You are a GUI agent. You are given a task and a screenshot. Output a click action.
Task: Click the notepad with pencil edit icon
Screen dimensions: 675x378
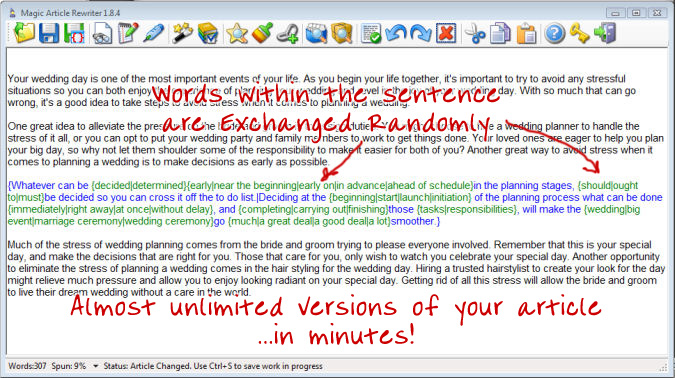(127, 33)
